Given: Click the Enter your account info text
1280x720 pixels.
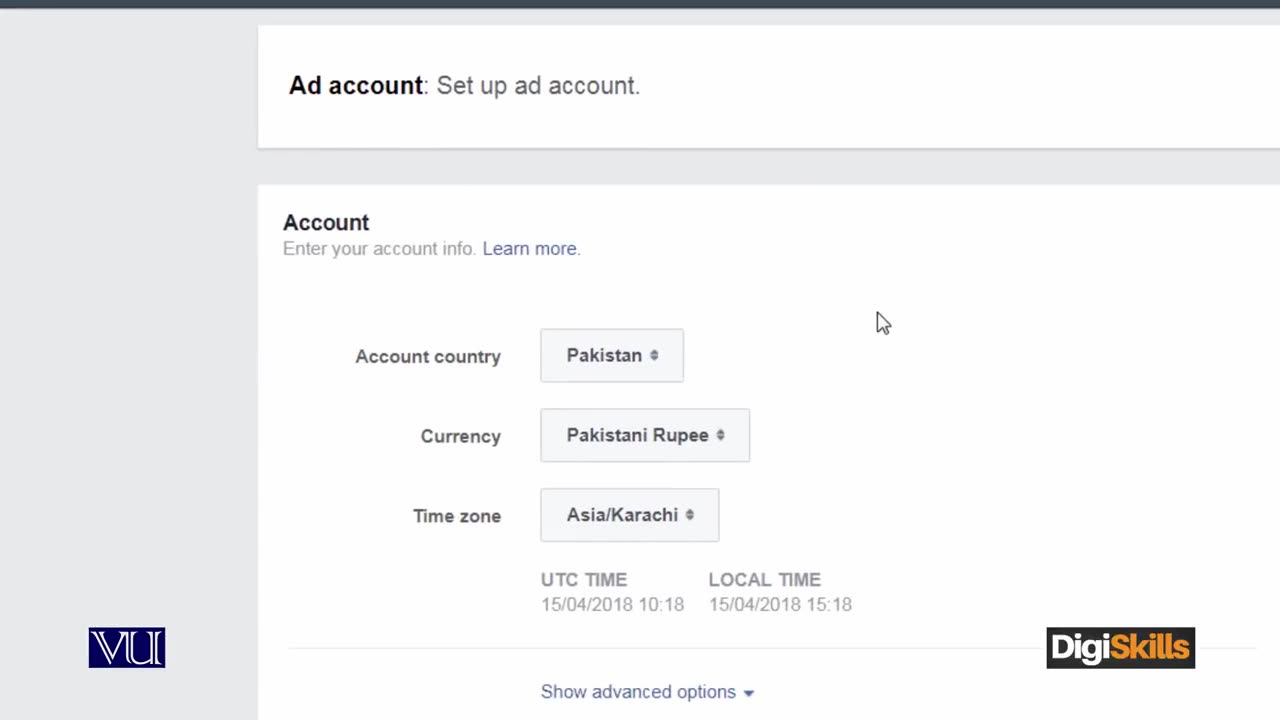Looking at the screenshot, I should pos(379,248).
